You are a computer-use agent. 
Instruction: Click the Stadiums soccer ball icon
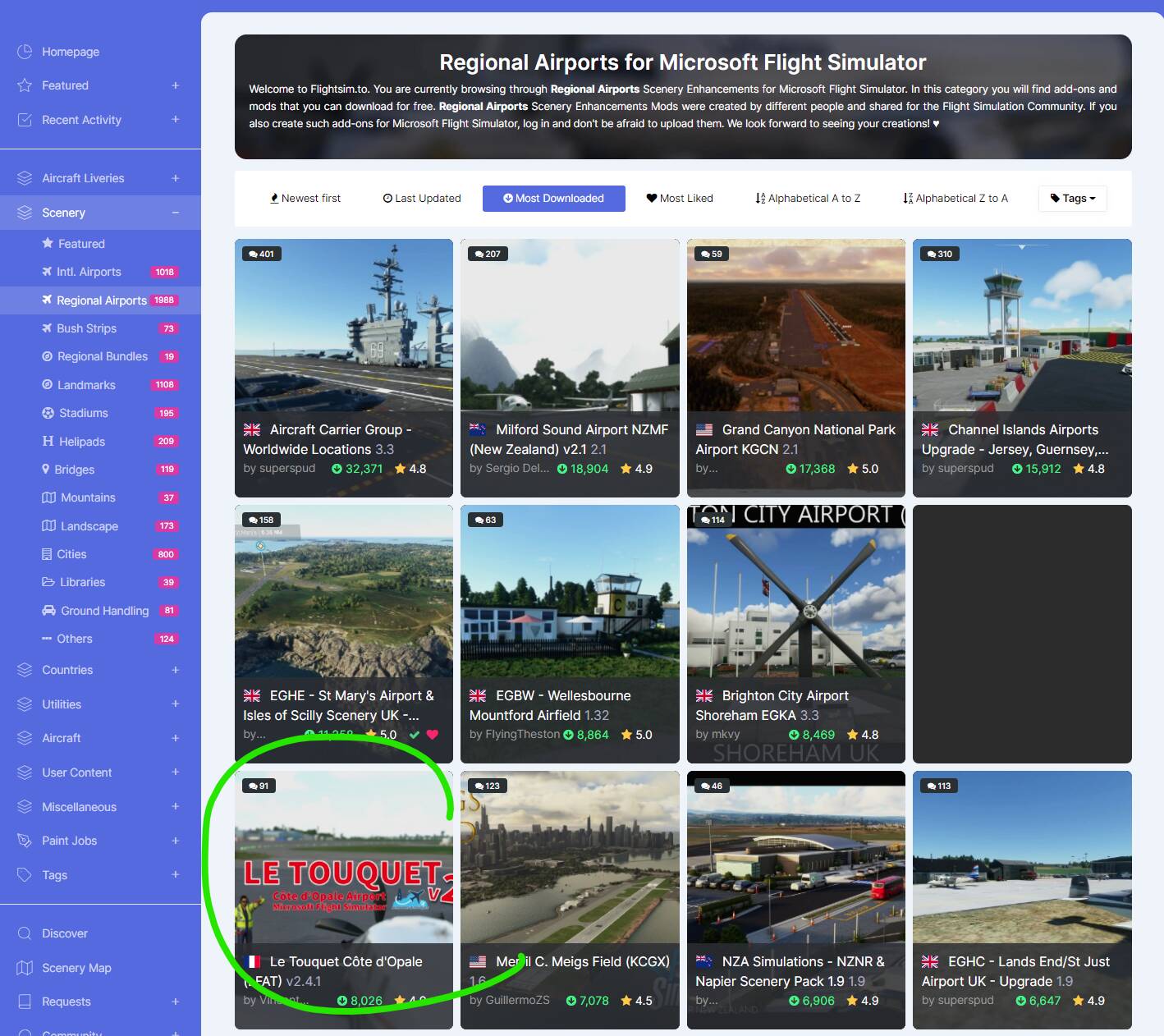tap(47, 413)
